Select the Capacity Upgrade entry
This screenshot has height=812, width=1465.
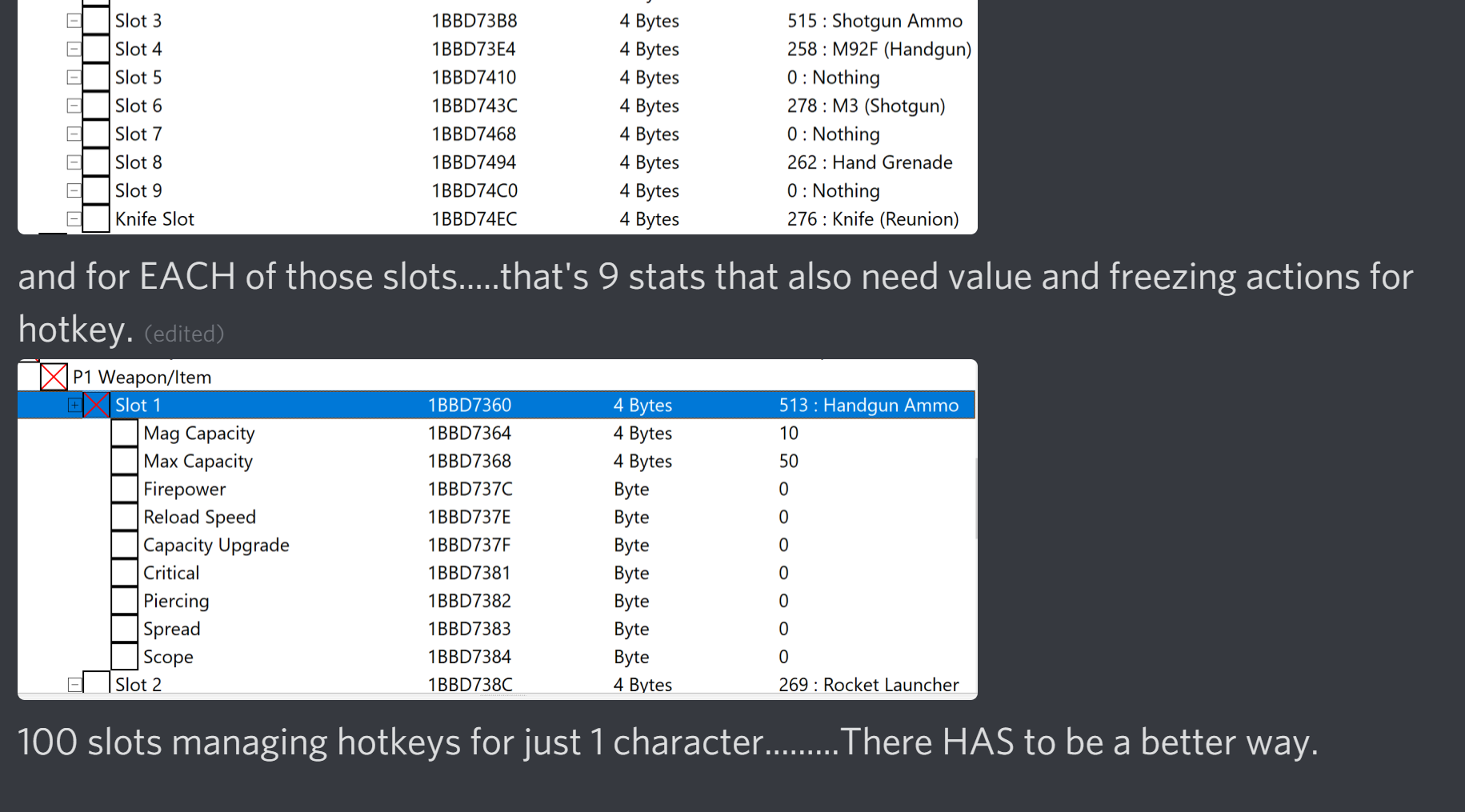(216, 545)
